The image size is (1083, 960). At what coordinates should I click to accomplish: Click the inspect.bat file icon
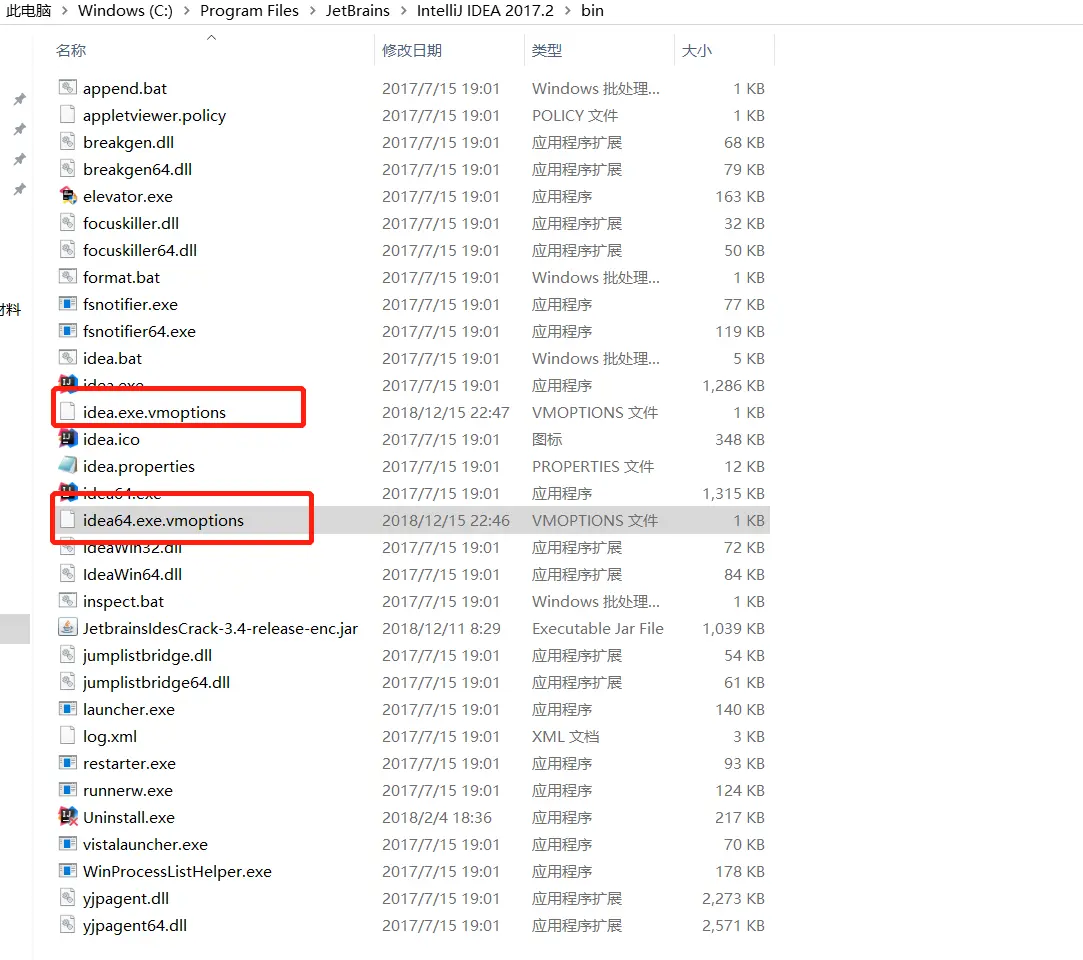68,601
